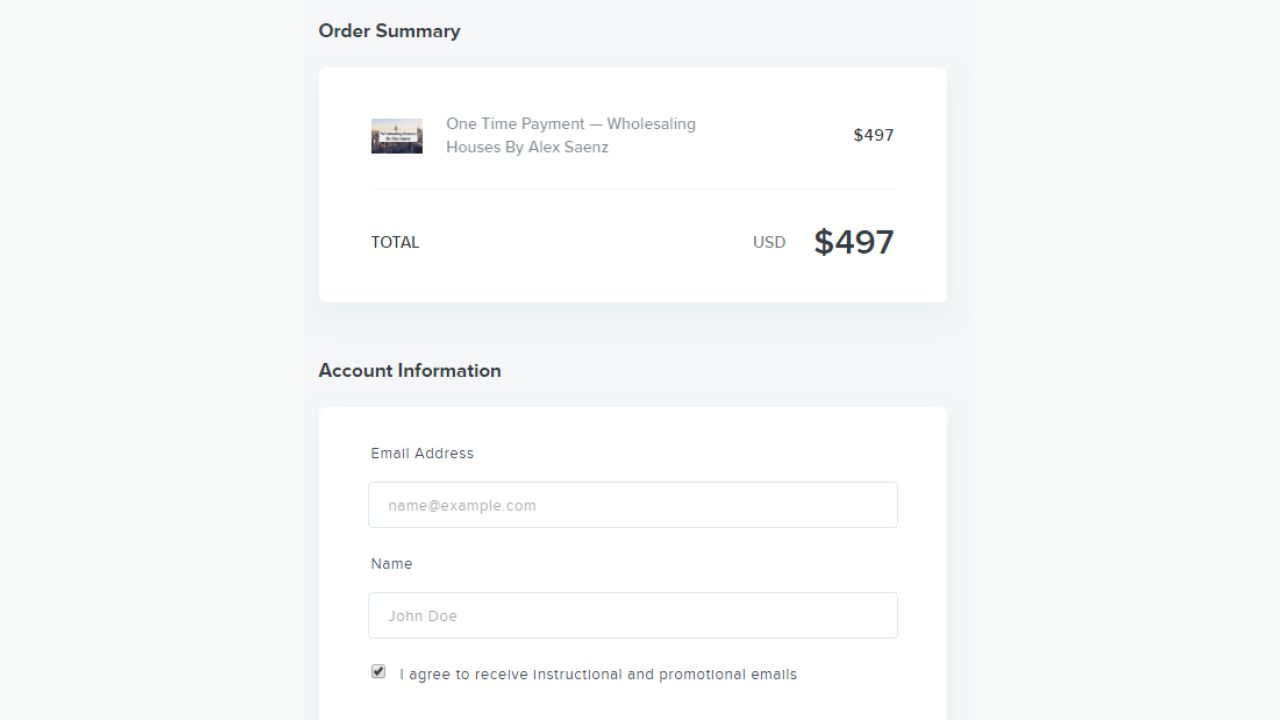The image size is (1280, 720).
Task: Click the "Email Address" field label
Action: (422, 453)
